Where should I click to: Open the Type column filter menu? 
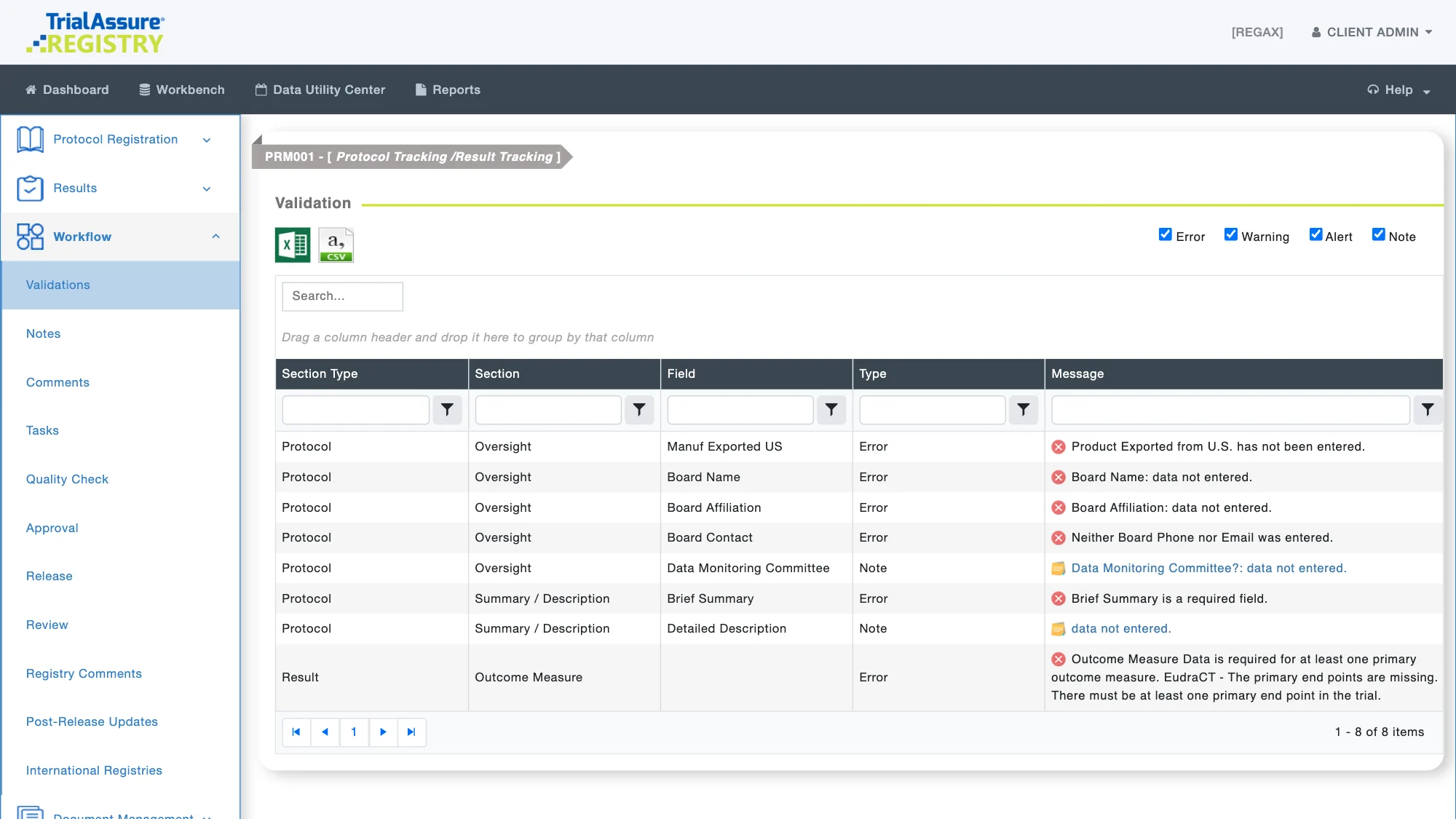point(1024,410)
